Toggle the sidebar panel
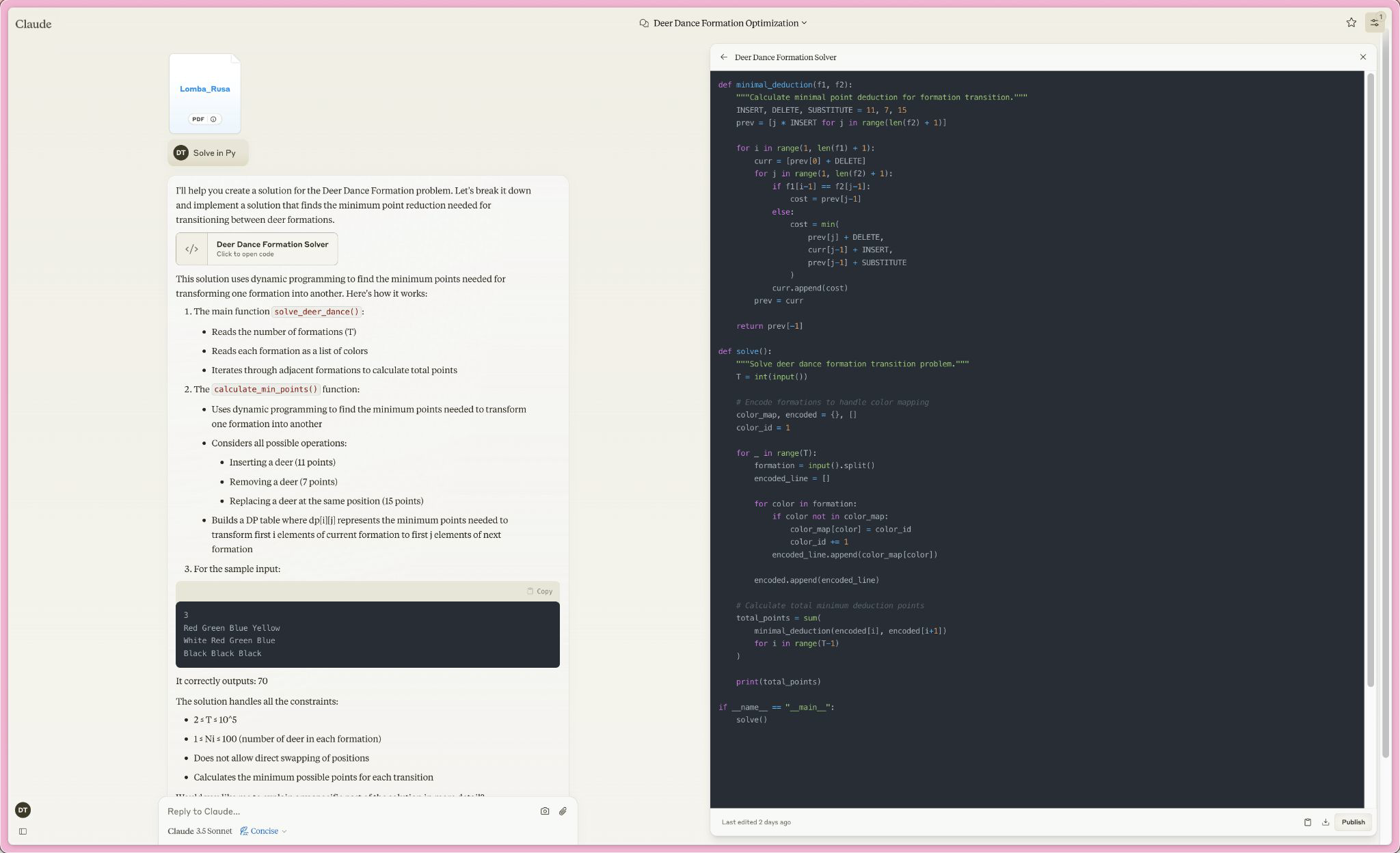The height and width of the screenshot is (853, 1400). 23,831
